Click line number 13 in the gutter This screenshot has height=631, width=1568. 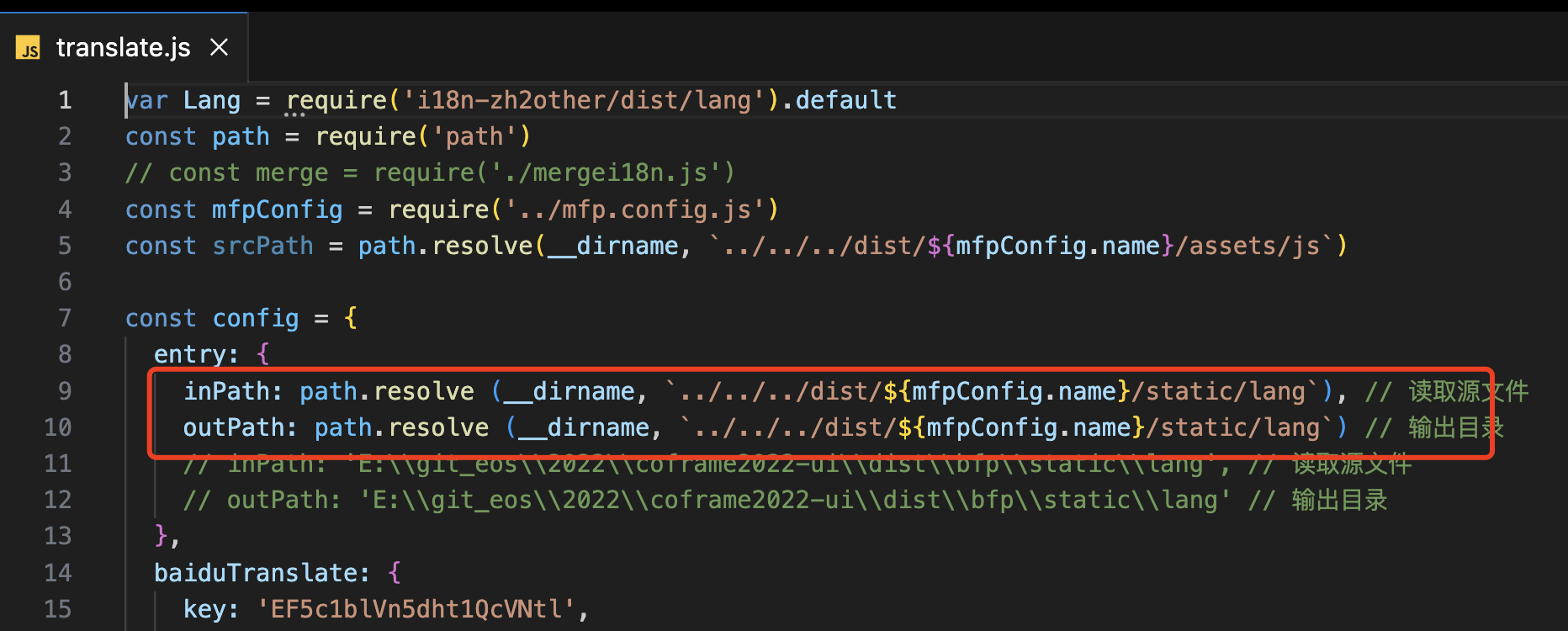click(x=58, y=536)
